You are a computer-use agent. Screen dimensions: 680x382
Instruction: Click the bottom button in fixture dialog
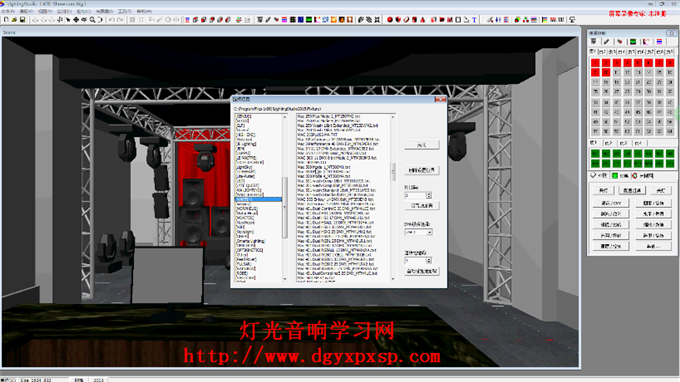point(422,271)
